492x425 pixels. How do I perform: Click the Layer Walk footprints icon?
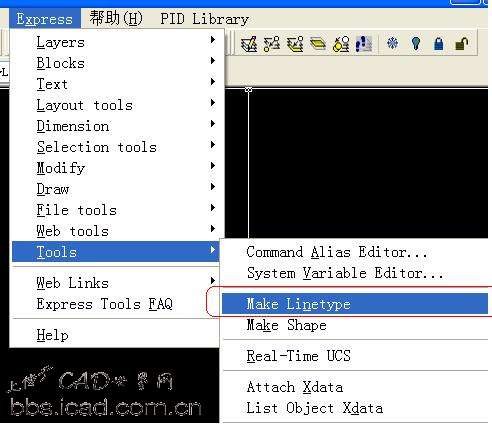364,44
